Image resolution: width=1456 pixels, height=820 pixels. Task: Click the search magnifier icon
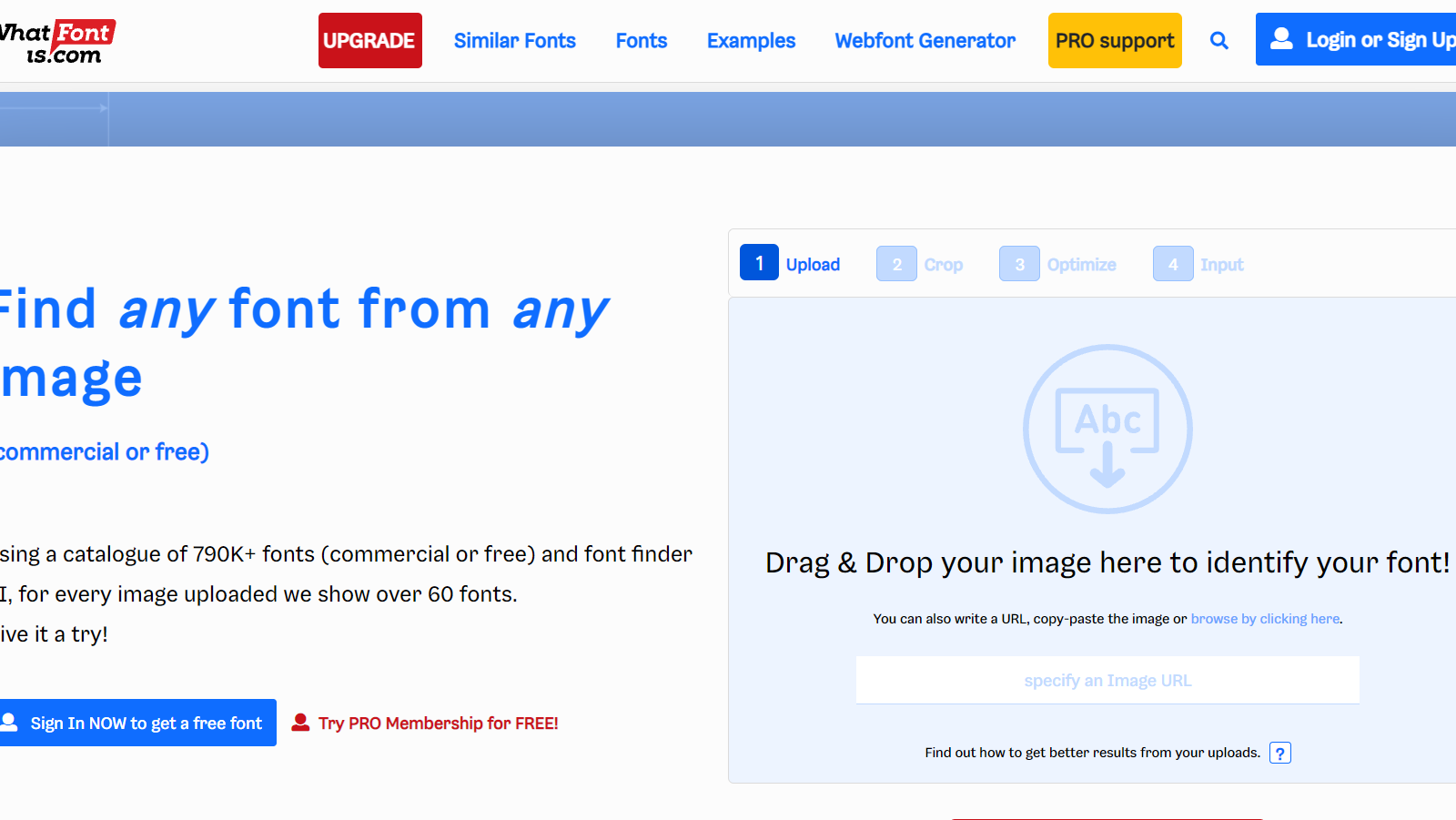pyautogui.click(x=1218, y=41)
